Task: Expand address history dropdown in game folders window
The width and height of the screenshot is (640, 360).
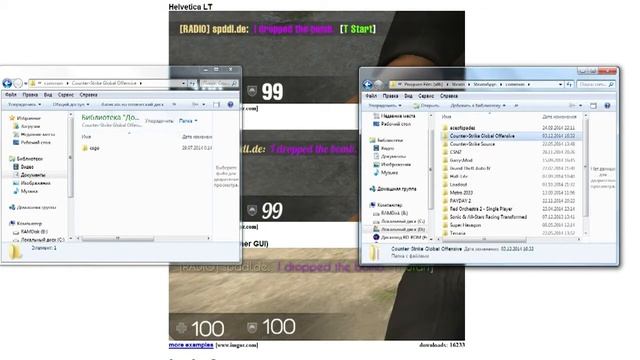Action: tap(560, 84)
